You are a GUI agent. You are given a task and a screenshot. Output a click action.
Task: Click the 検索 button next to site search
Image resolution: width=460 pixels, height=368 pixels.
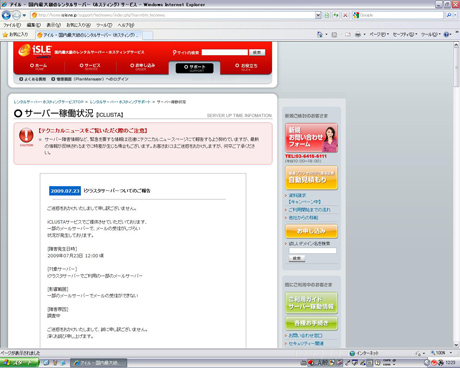pos(257,52)
